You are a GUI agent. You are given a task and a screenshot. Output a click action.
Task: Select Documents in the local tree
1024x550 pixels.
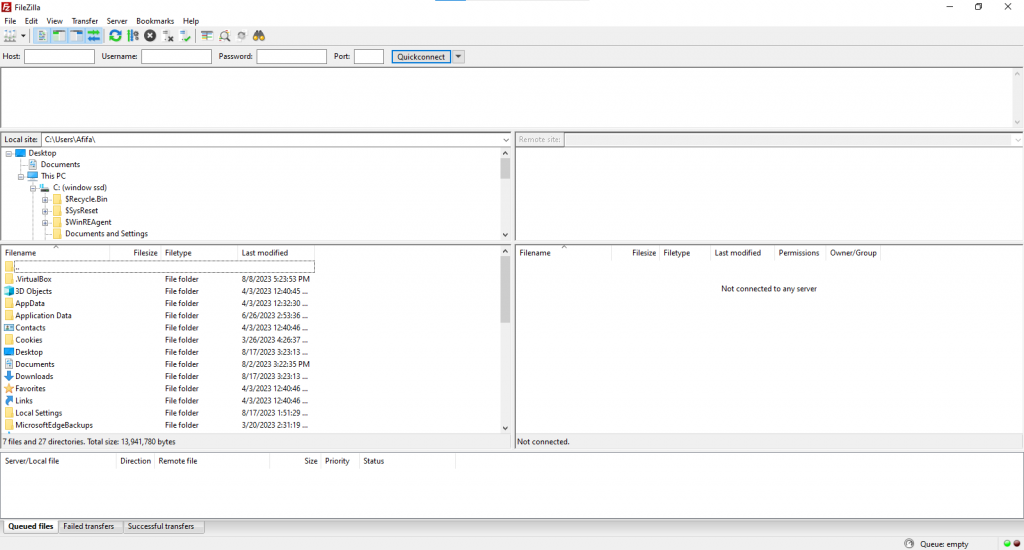pyautogui.click(x=60, y=165)
